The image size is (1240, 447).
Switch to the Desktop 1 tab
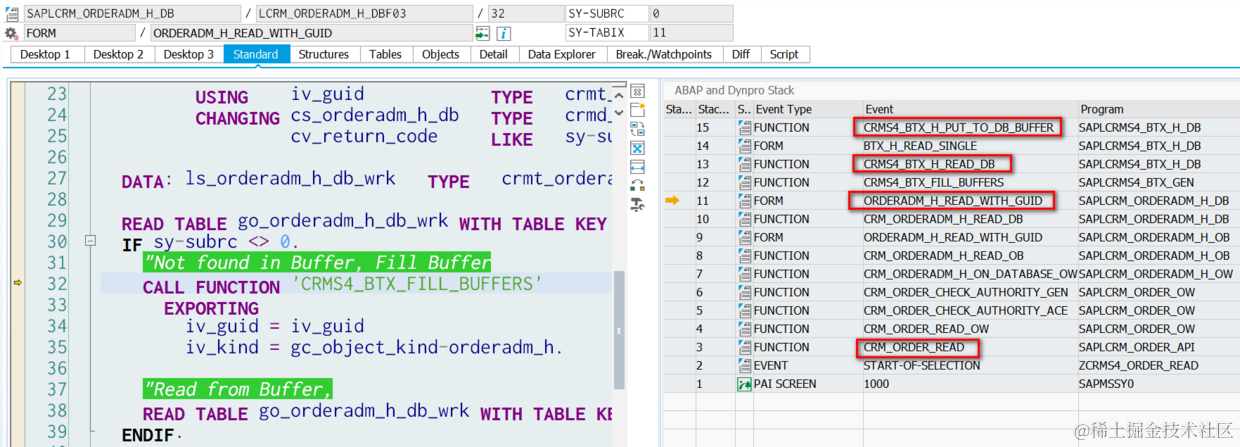pyautogui.click(x=45, y=54)
